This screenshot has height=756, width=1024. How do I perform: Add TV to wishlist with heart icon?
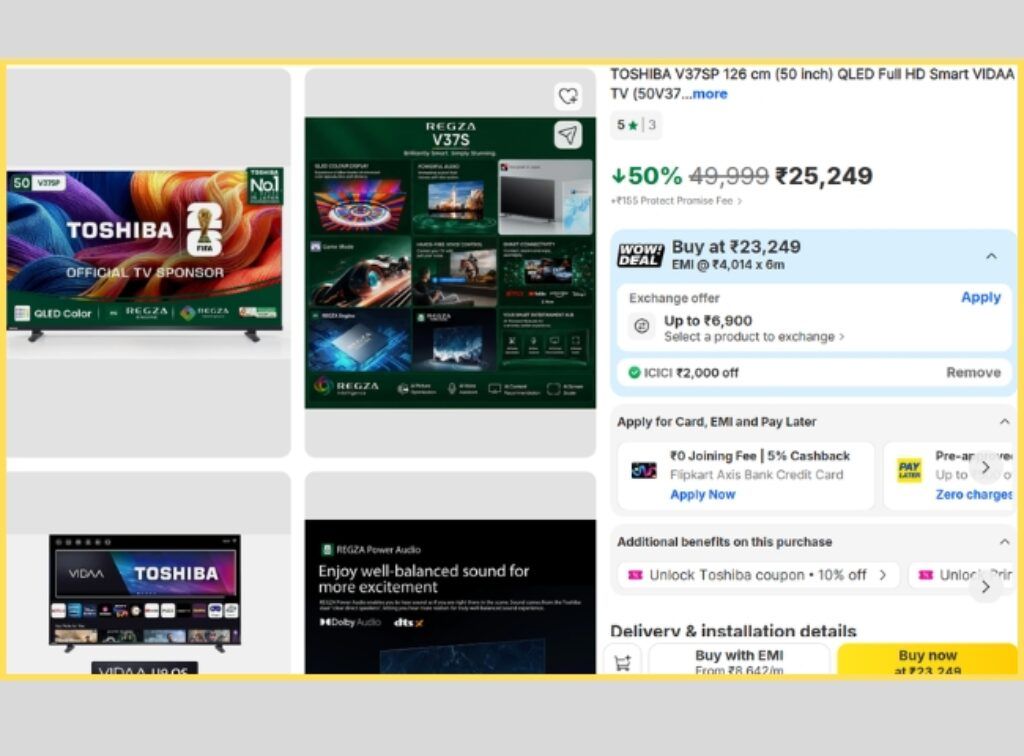click(568, 96)
